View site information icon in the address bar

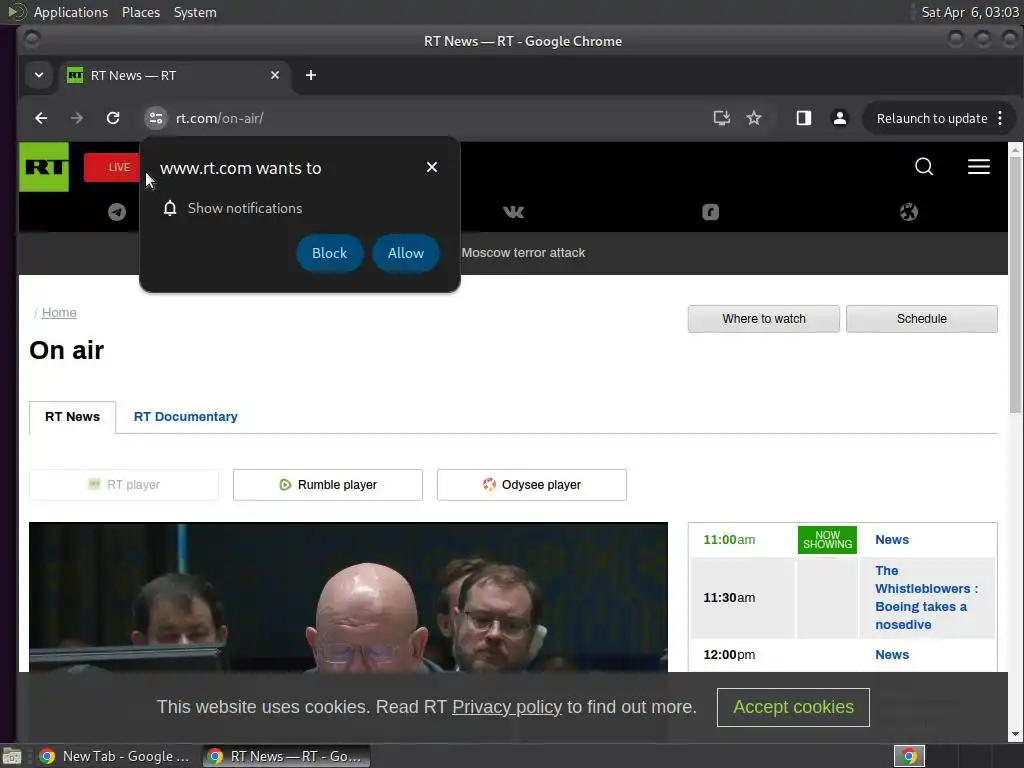[x=155, y=118]
